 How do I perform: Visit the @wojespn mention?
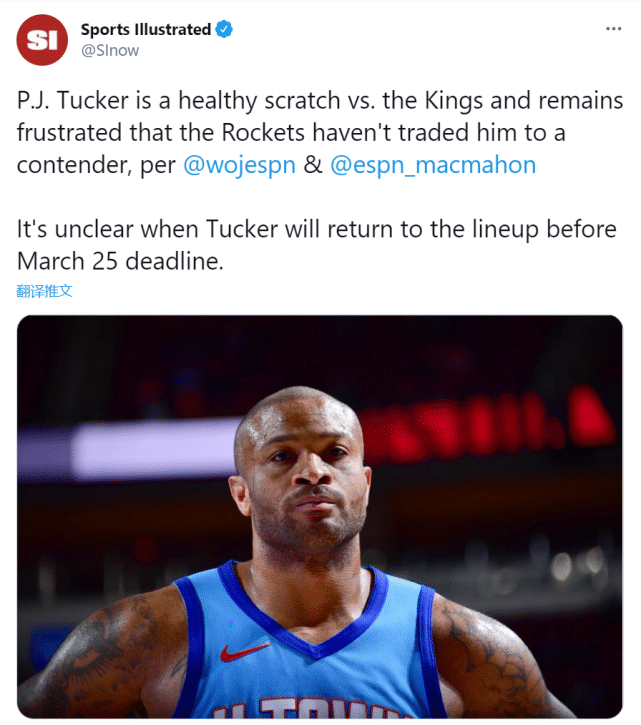pos(239,165)
